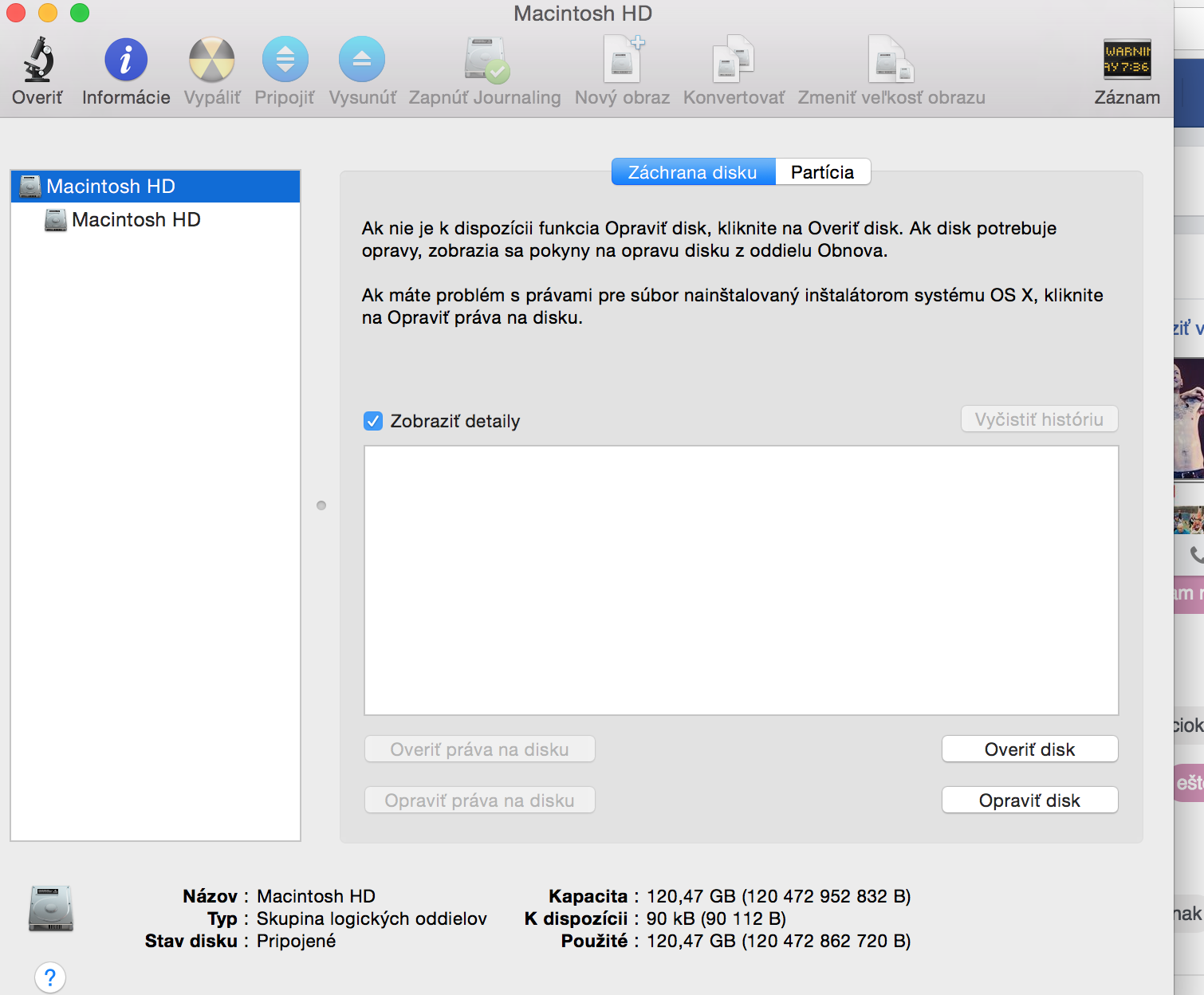The height and width of the screenshot is (995, 1204).
Task: Click the sidebar splitter dot handle
Action: click(321, 505)
